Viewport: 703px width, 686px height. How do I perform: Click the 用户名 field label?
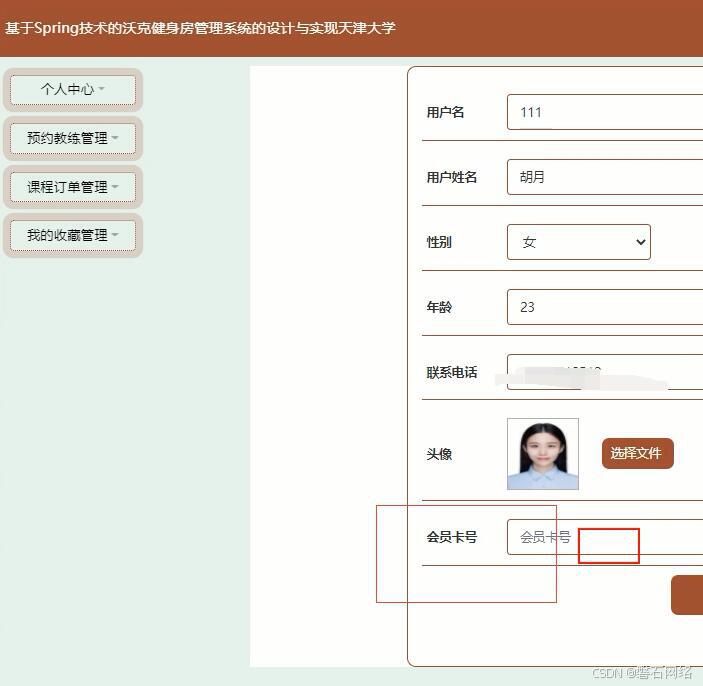click(x=445, y=112)
